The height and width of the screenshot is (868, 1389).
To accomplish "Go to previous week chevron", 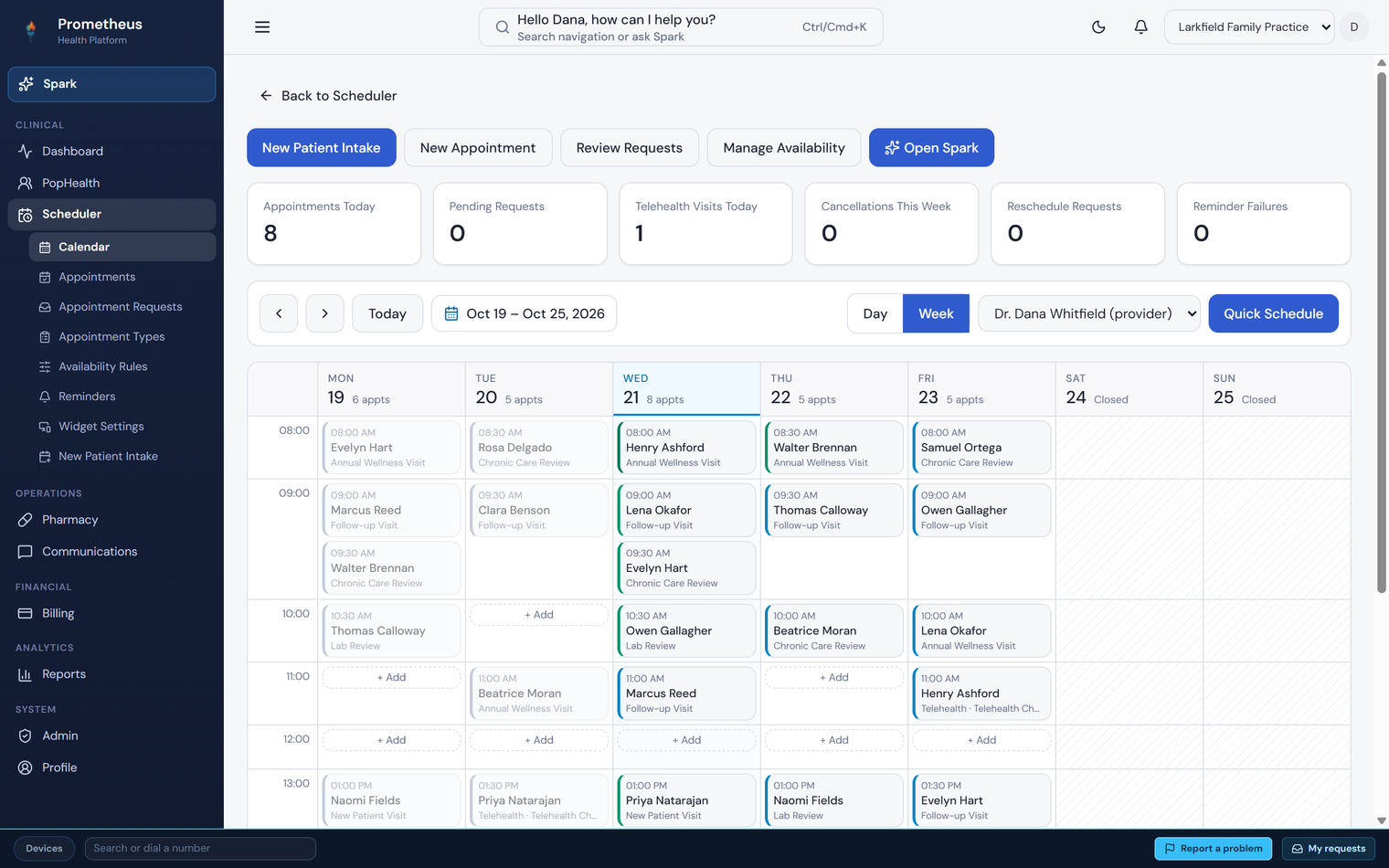I will click(x=279, y=313).
